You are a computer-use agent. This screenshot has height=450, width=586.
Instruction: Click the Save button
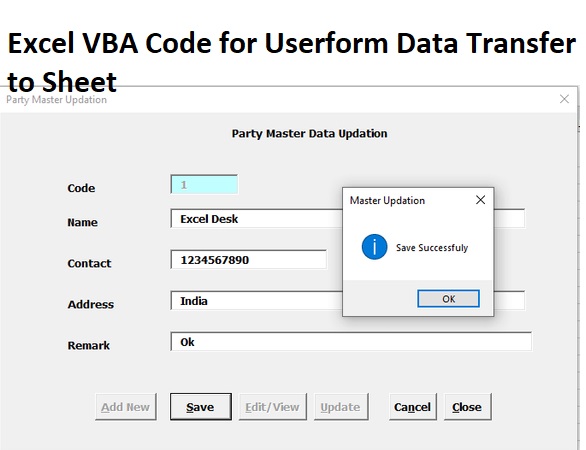201,407
